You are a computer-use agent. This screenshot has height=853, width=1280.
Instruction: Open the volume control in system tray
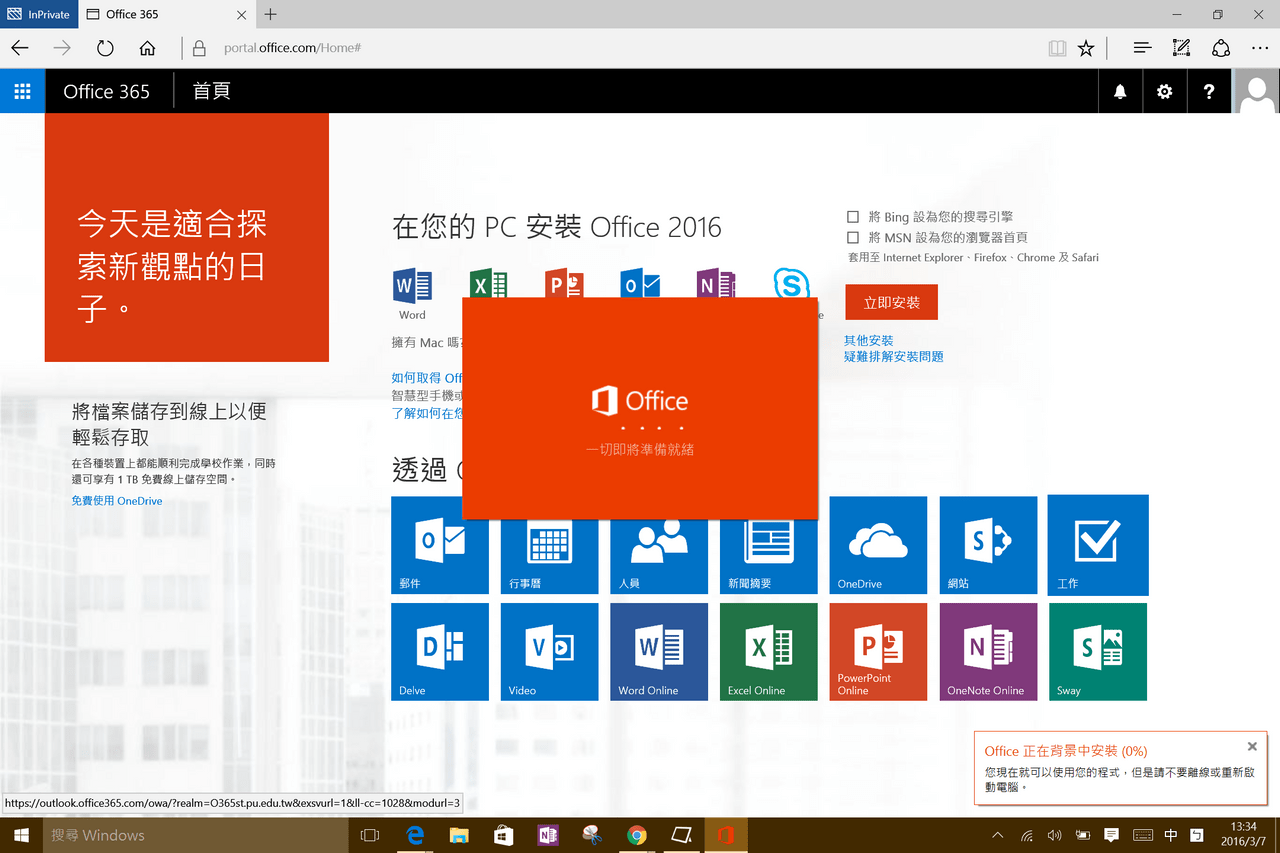tap(1054, 835)
